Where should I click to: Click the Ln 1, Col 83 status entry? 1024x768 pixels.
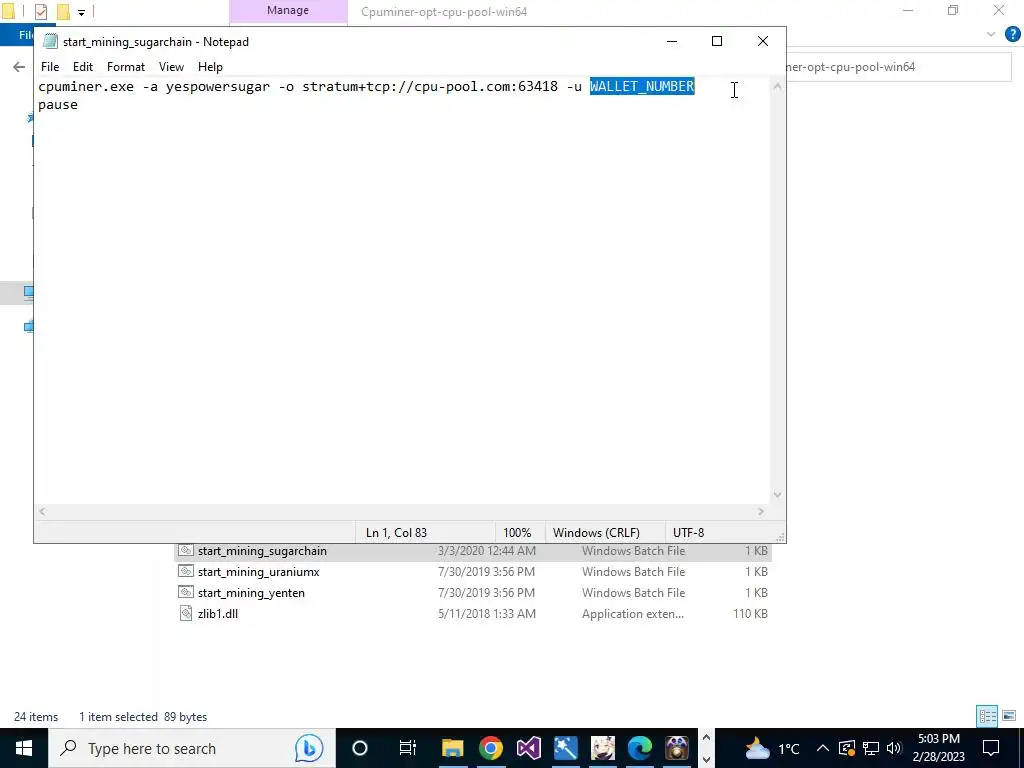tap(396, 532)
